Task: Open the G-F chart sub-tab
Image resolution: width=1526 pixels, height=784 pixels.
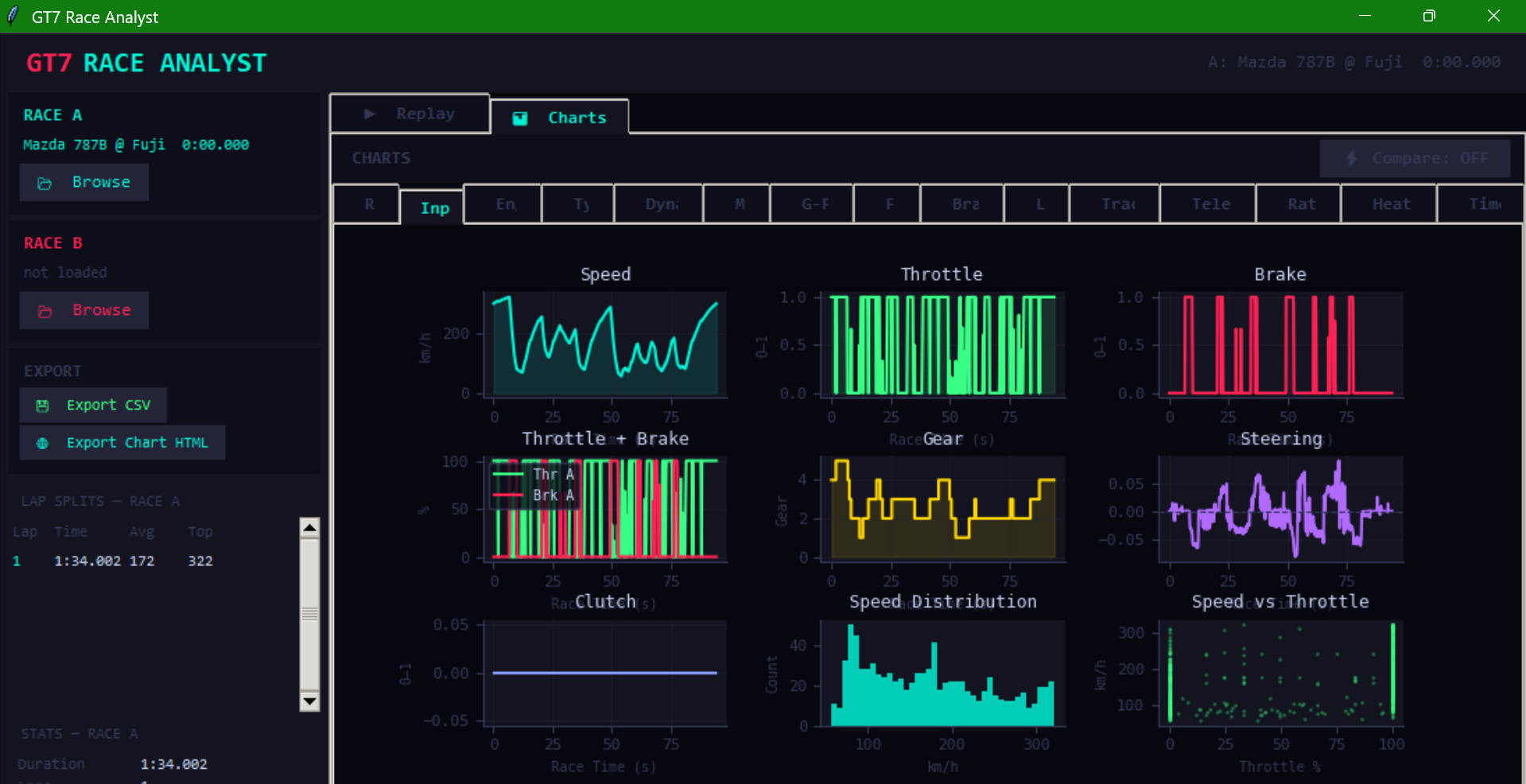Action: click(813, 204)
